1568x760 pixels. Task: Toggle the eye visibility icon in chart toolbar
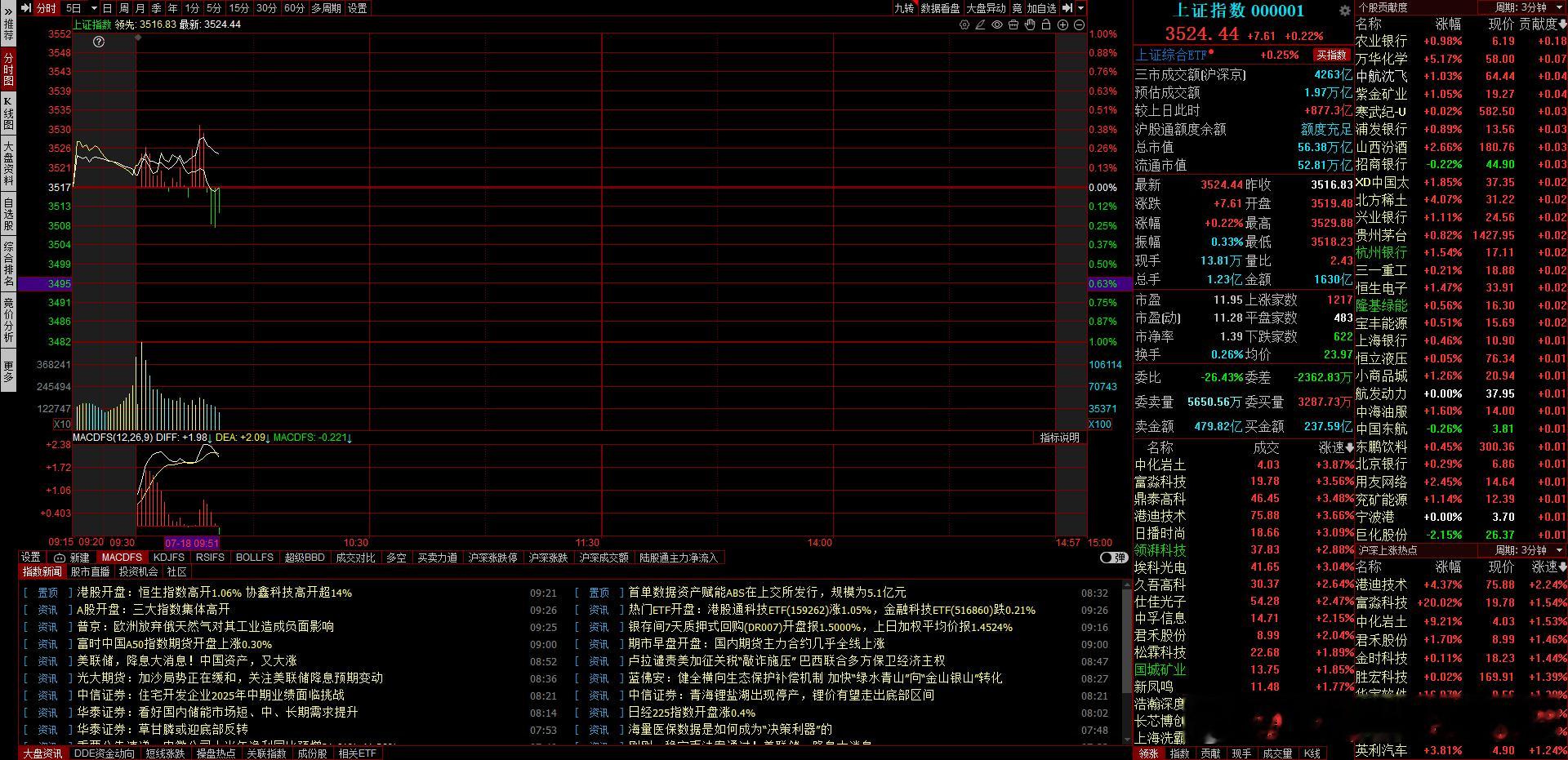coord(997,25)
